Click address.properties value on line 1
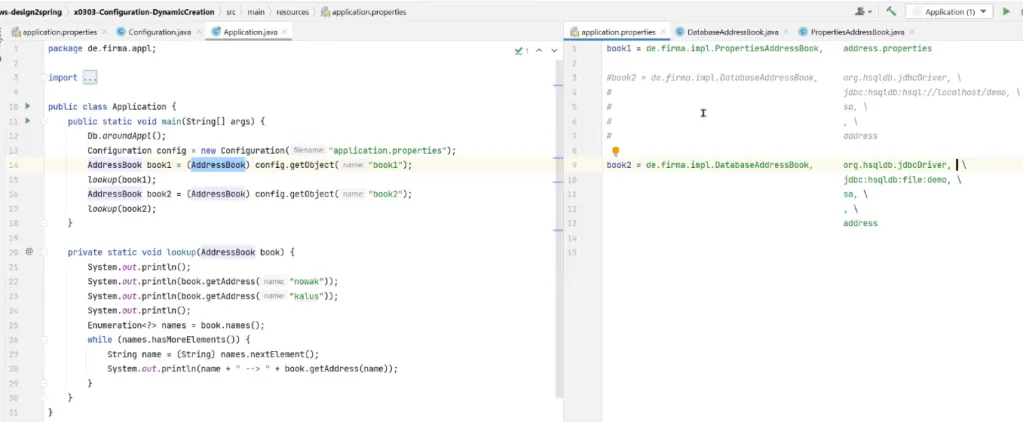The width and height of the screenshot is (1023, 422). coord(887,48)
